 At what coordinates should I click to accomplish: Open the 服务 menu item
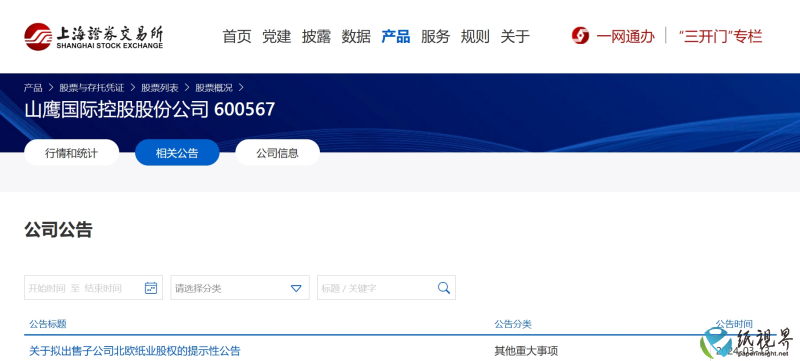[x=436, y=37]
